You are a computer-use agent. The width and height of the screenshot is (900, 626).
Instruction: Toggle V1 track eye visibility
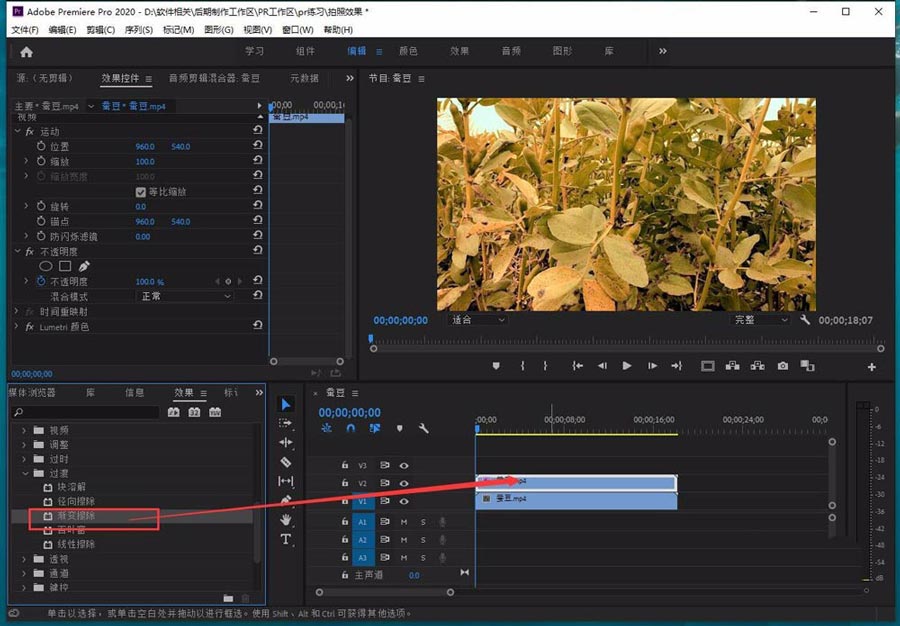click(x=404, y=501)
